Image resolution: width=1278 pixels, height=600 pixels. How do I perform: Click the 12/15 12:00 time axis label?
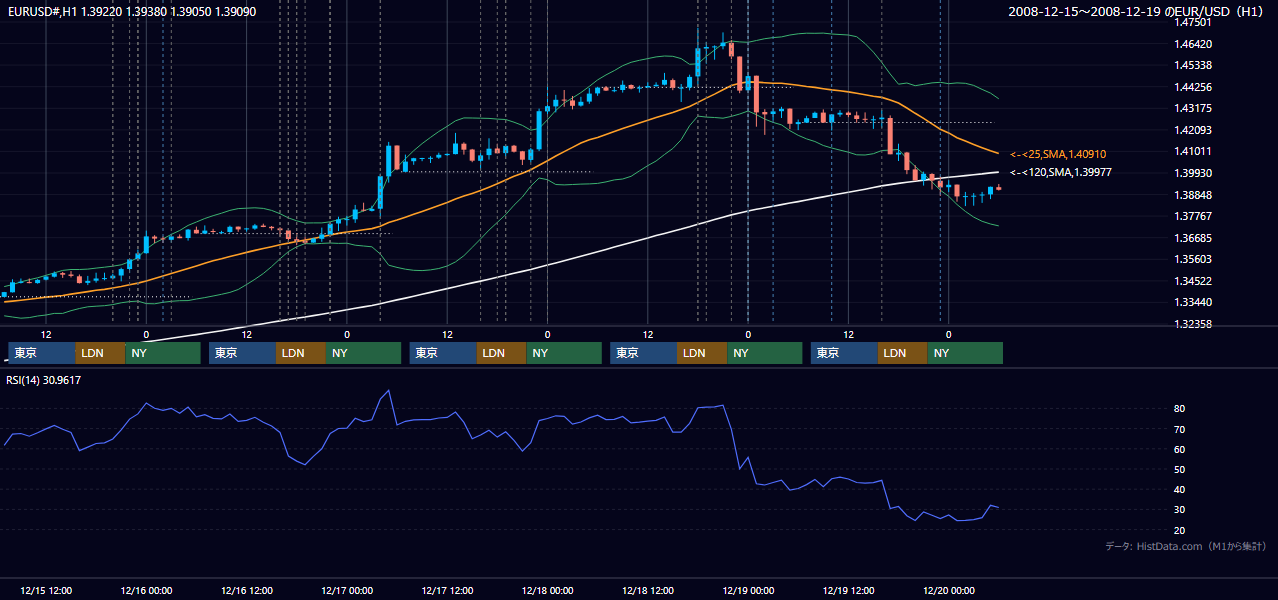click(x=46, y=590)
